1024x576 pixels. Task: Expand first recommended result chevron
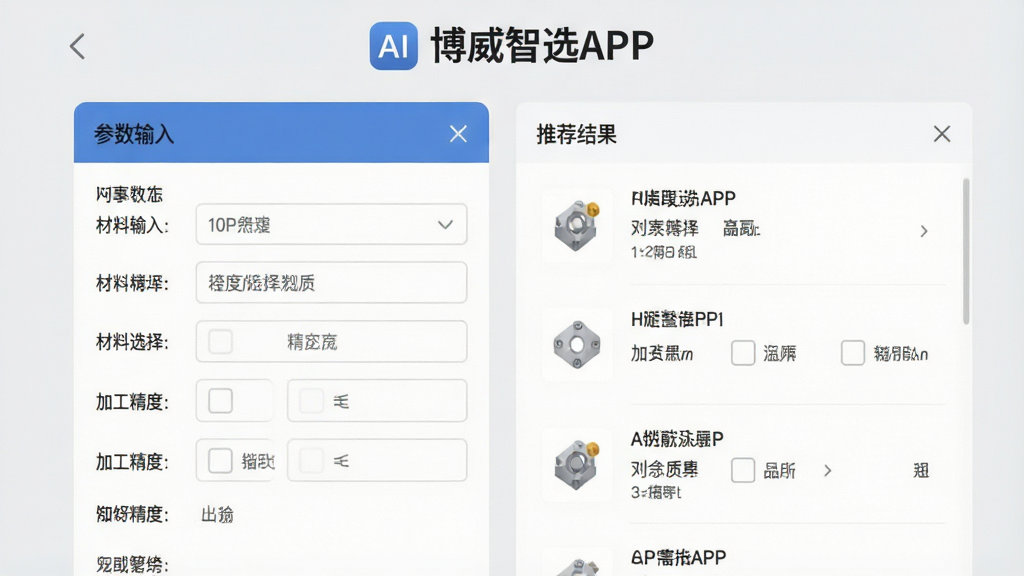[924, 231]
